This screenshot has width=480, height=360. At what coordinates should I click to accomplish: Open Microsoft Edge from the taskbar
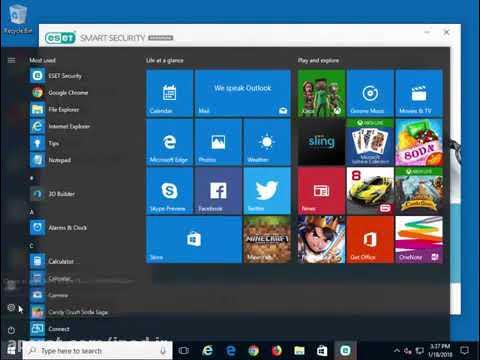click(x=231, y=351)
